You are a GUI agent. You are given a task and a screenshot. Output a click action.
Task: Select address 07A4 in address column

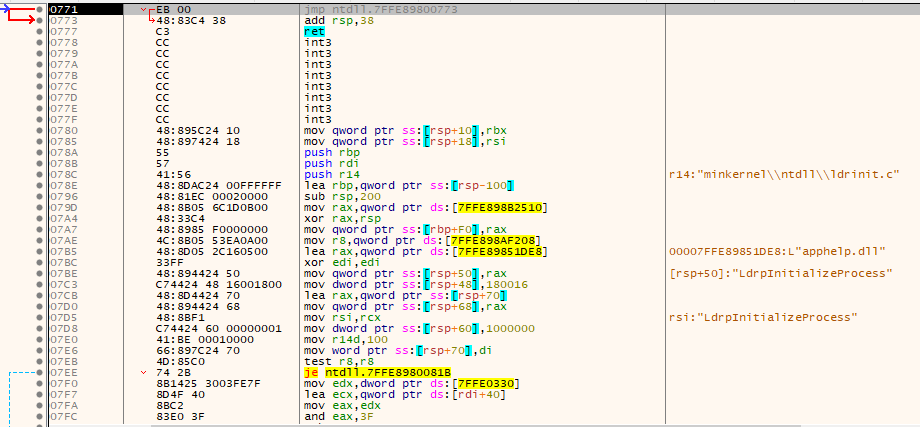coord(62,218)
